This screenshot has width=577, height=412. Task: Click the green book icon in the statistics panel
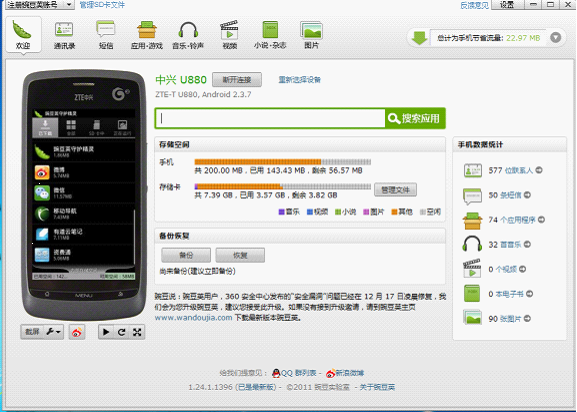point(472,294)
